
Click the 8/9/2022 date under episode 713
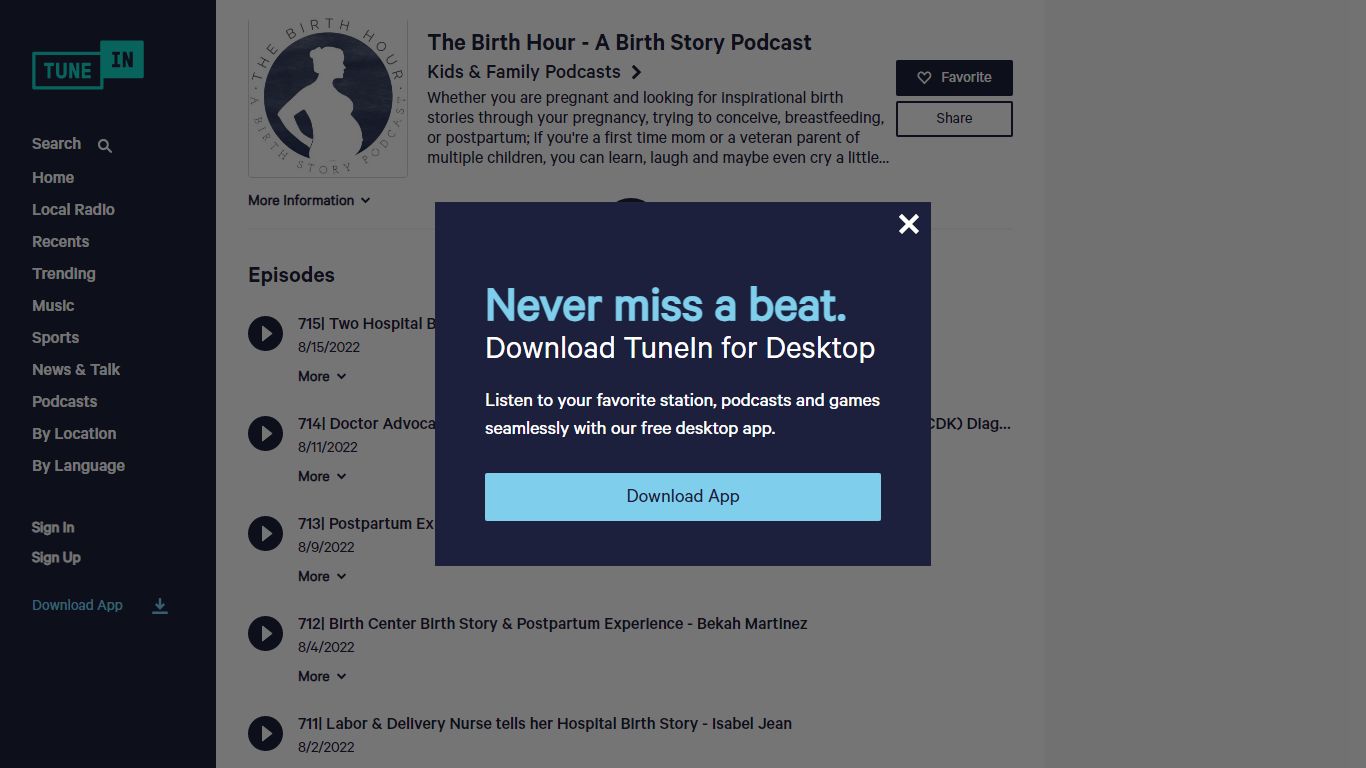[326, 547]
